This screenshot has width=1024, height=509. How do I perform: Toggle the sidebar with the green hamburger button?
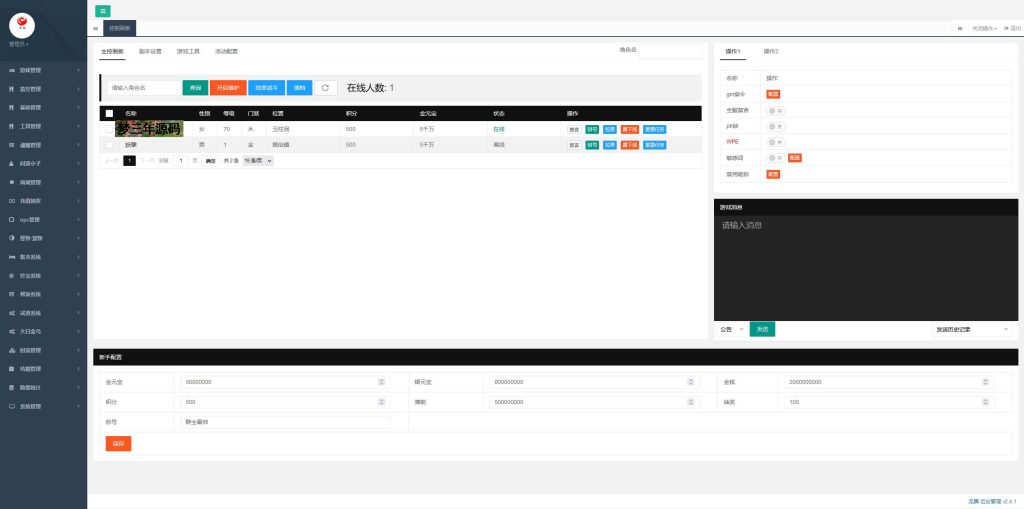click(103, 11)
